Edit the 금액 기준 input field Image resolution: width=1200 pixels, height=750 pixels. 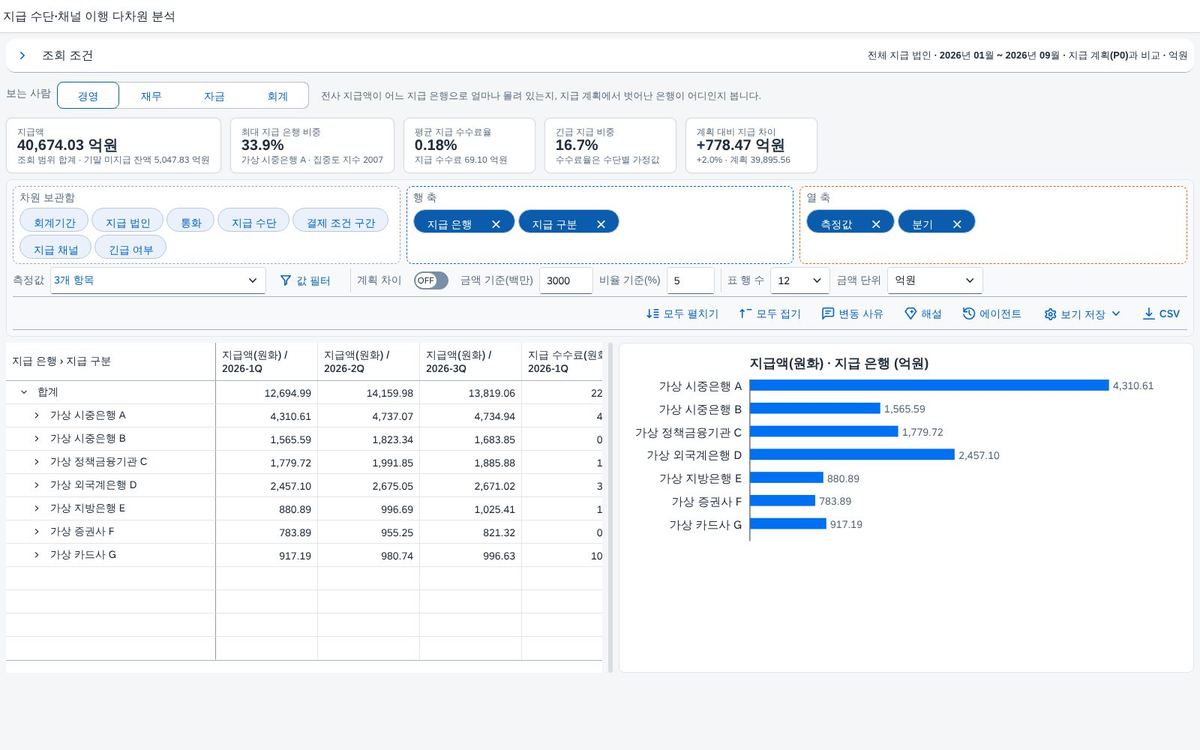tap(566, 281)
